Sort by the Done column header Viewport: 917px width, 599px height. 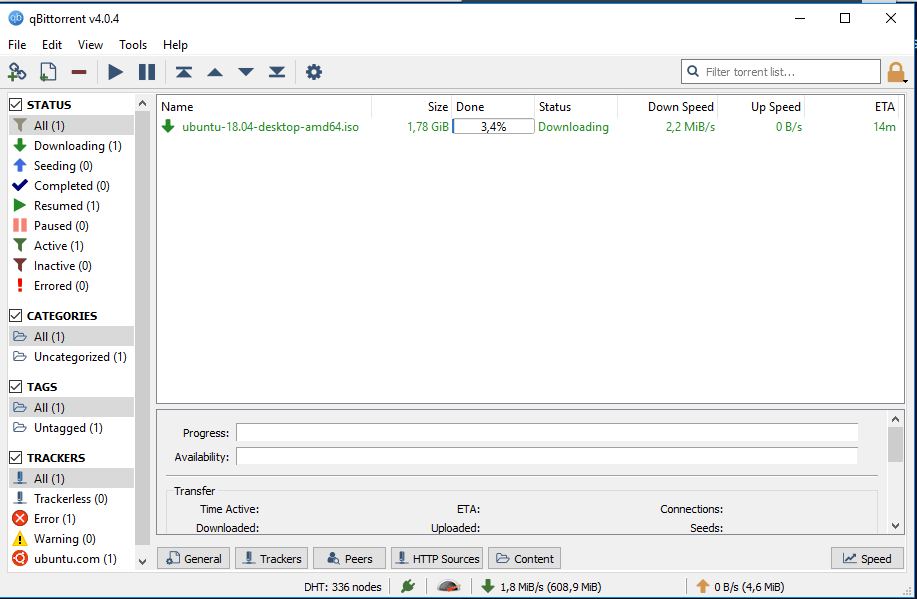coord(493,106)
